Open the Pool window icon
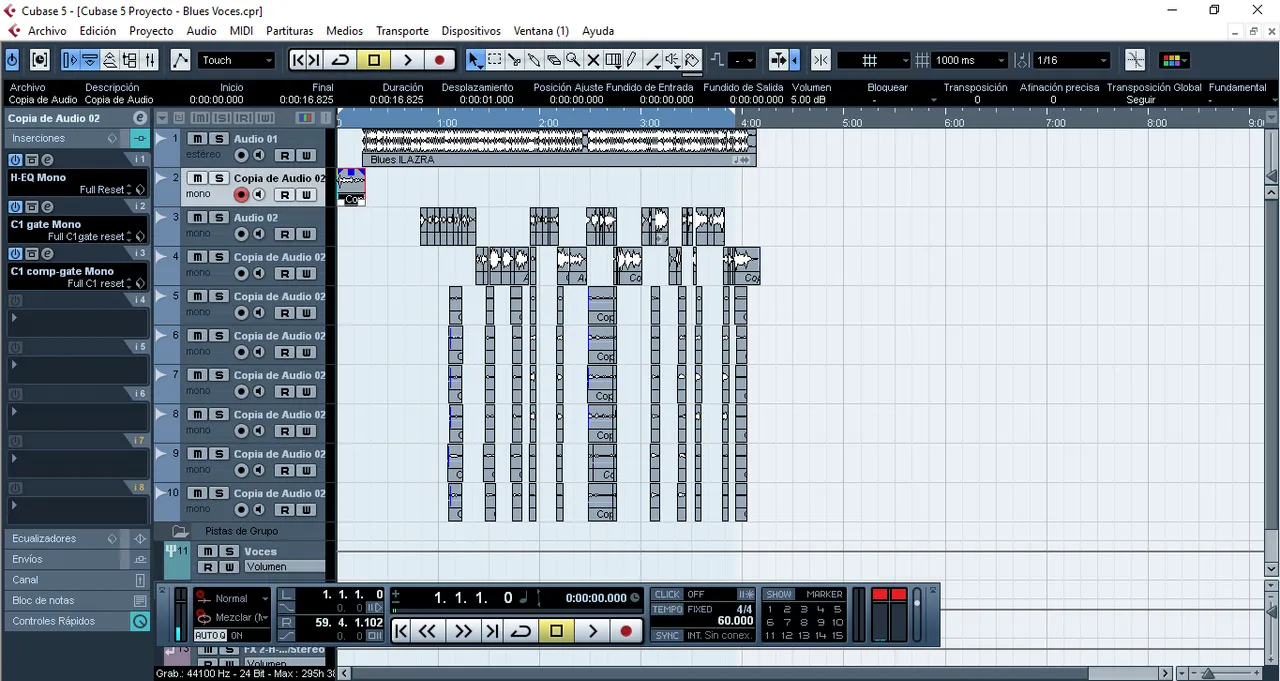1280x681 pixels. [130, 60]
